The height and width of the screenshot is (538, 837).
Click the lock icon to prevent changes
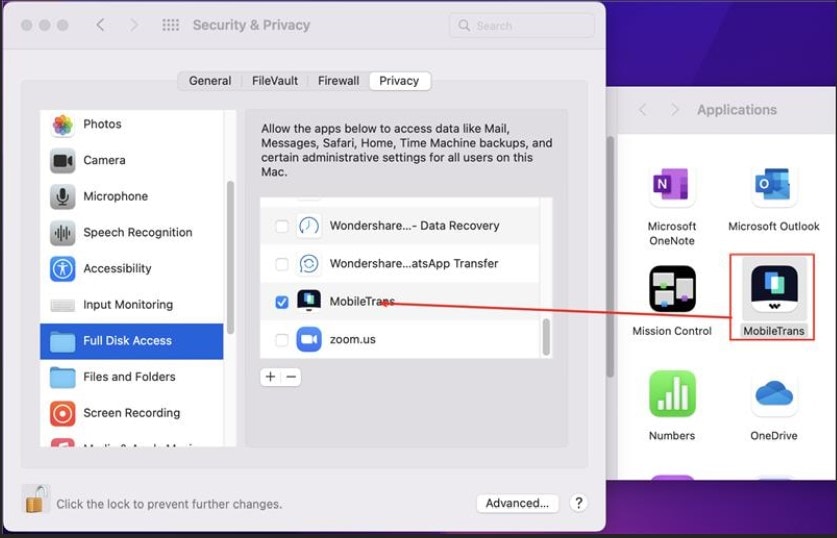(35, 499)
